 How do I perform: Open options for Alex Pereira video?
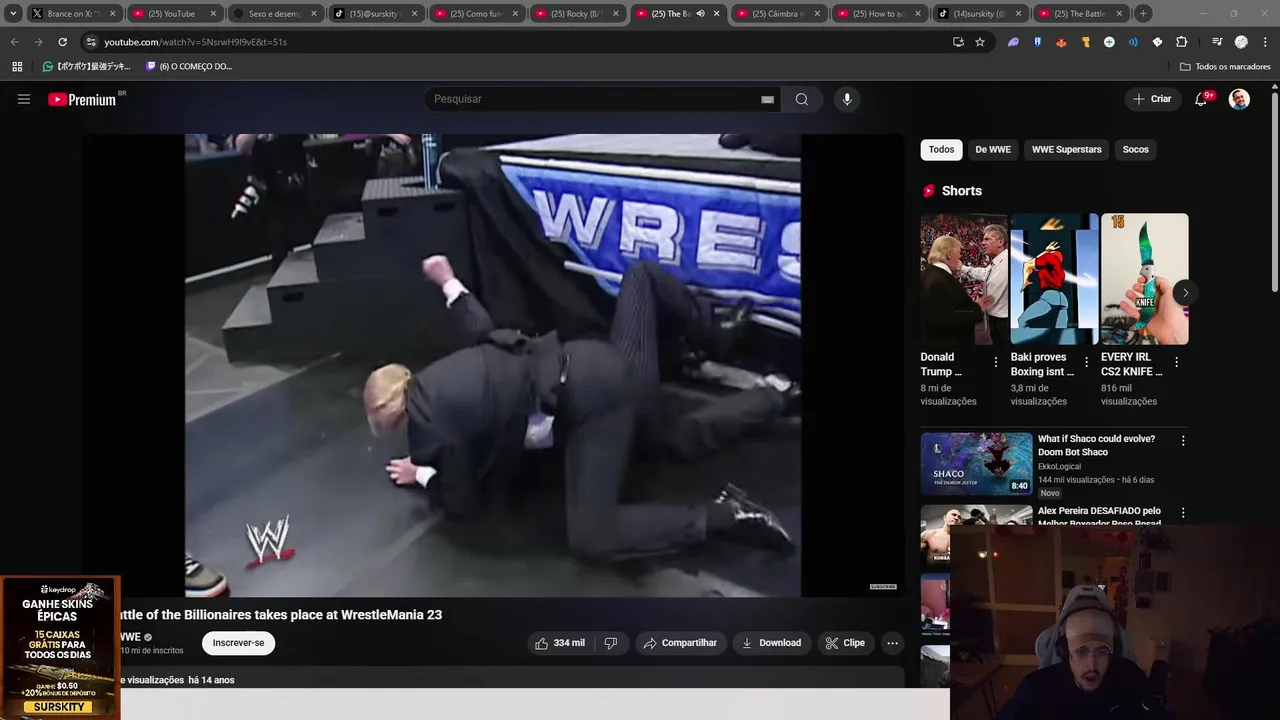click(x=1183, y=512)
